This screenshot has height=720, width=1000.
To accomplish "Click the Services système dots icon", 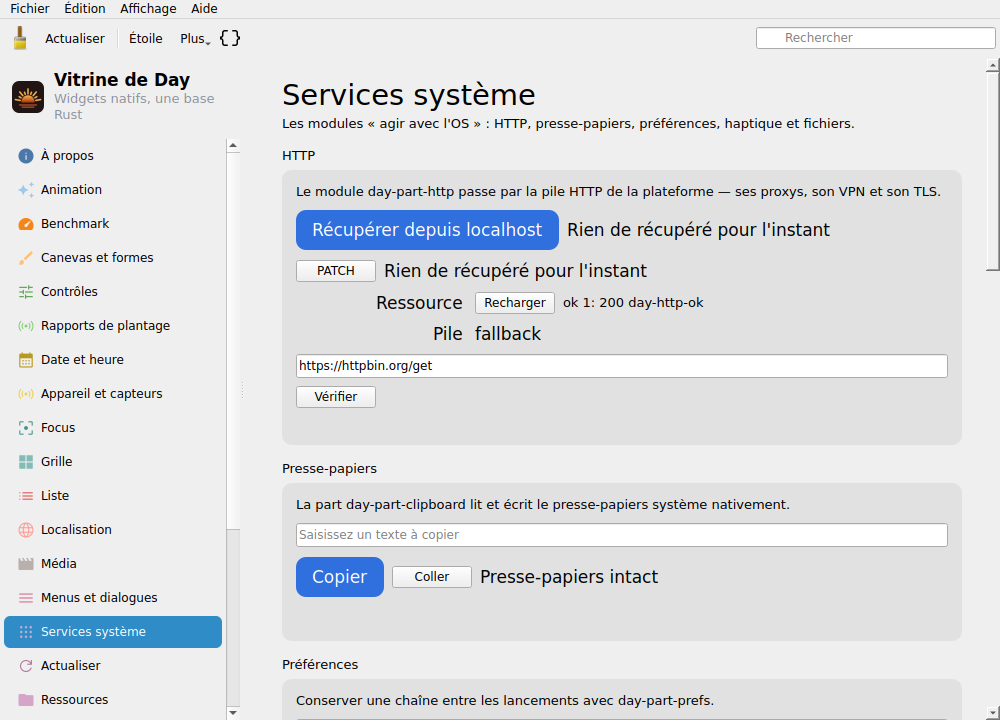I will point(26,632).
